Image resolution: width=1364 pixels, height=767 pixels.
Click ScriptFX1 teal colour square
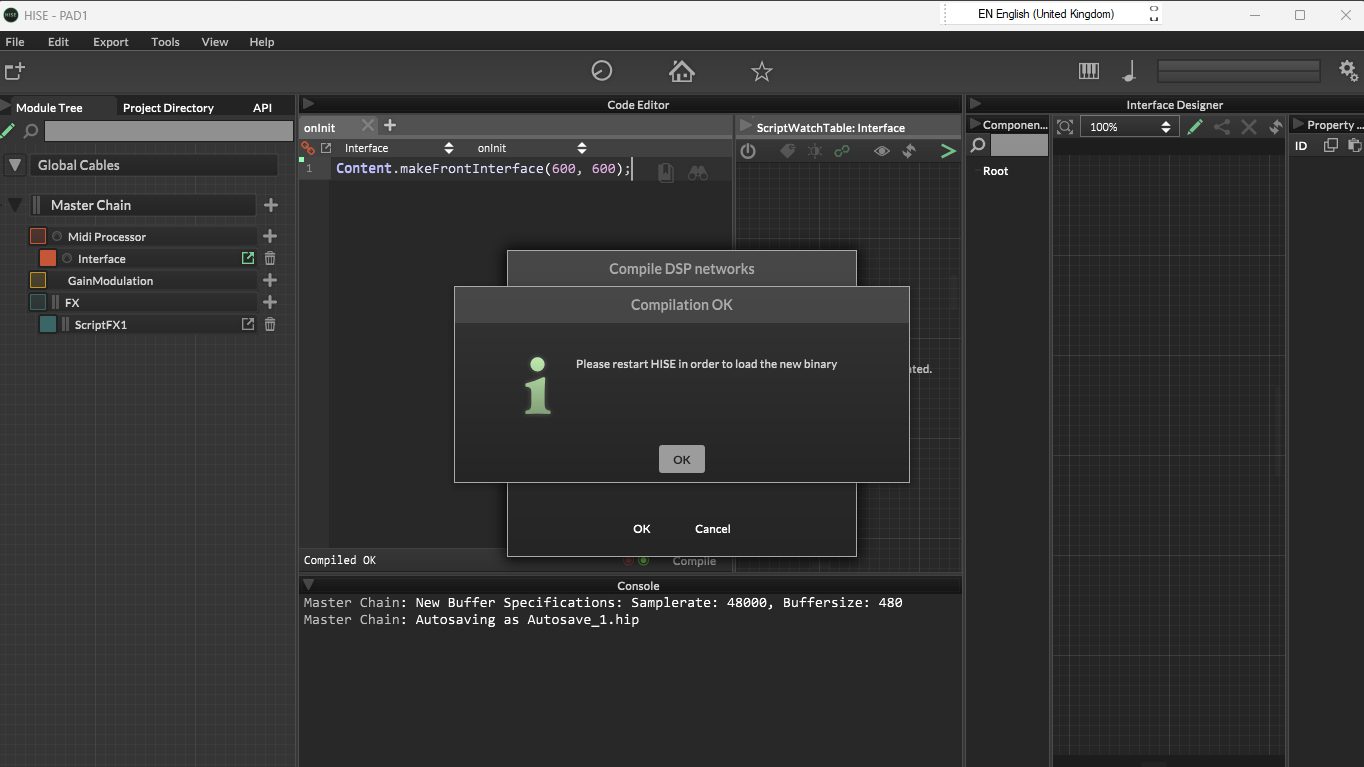(x=48, y=324)
